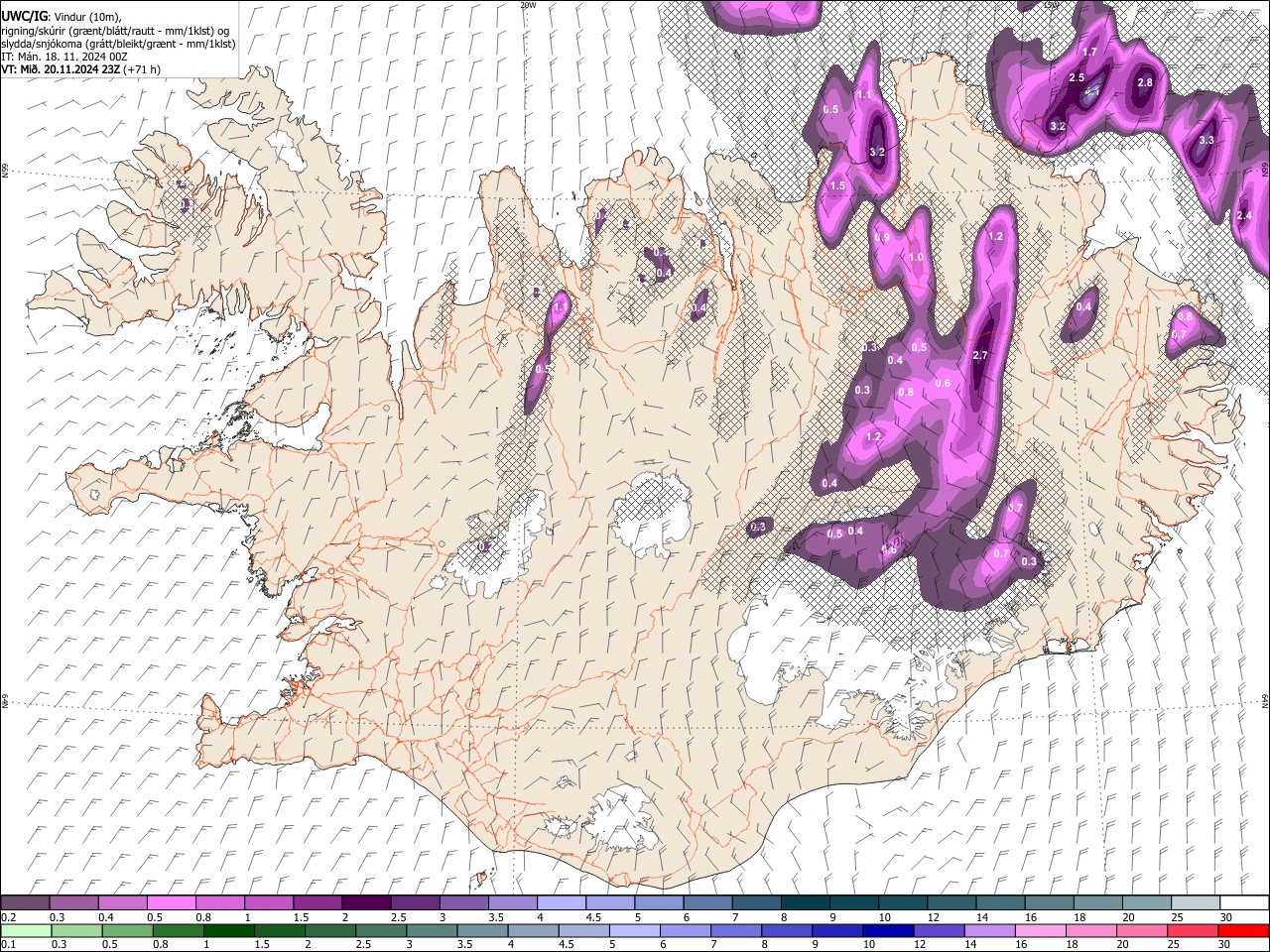Click the 2.7 precipitation value on the map
Screen dimensions: 1270x952
pyautogui.click(x=980, y=355)
